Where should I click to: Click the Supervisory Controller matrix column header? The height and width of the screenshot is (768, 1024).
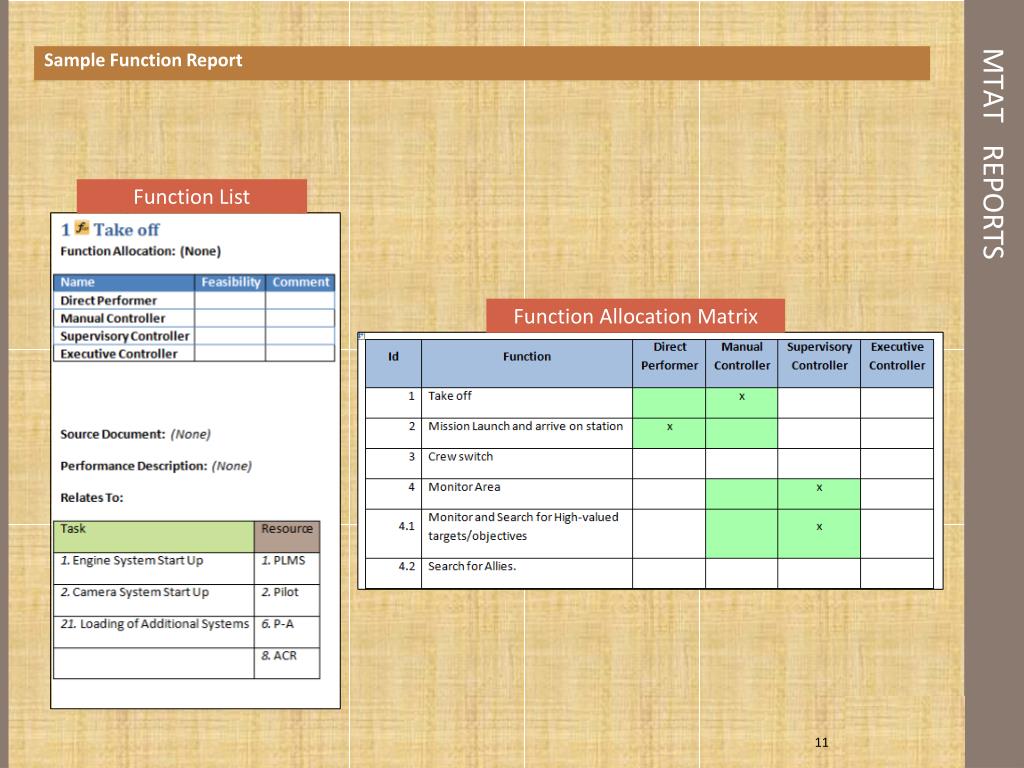click(819, 364)
